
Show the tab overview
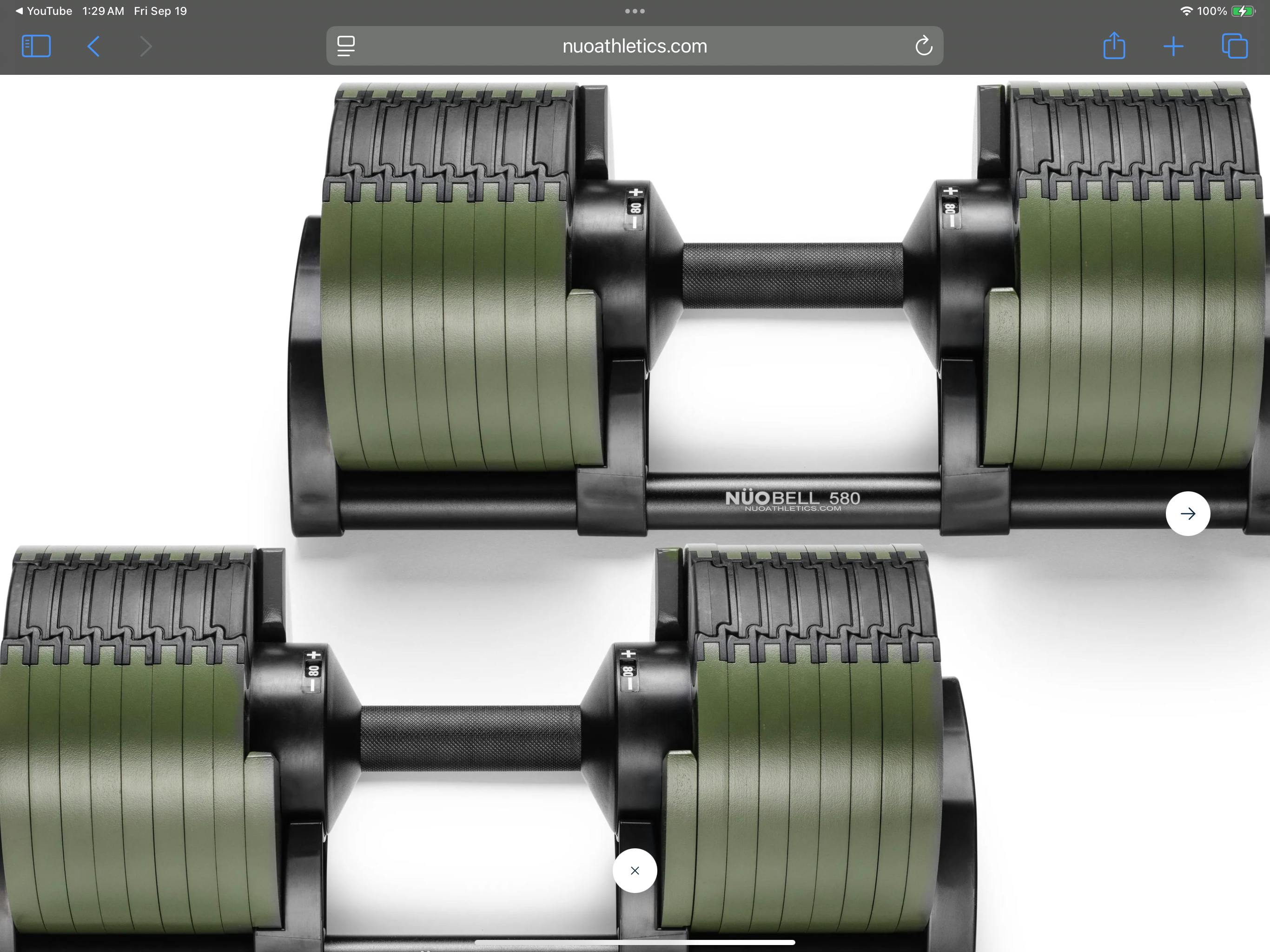(1234, 46)
